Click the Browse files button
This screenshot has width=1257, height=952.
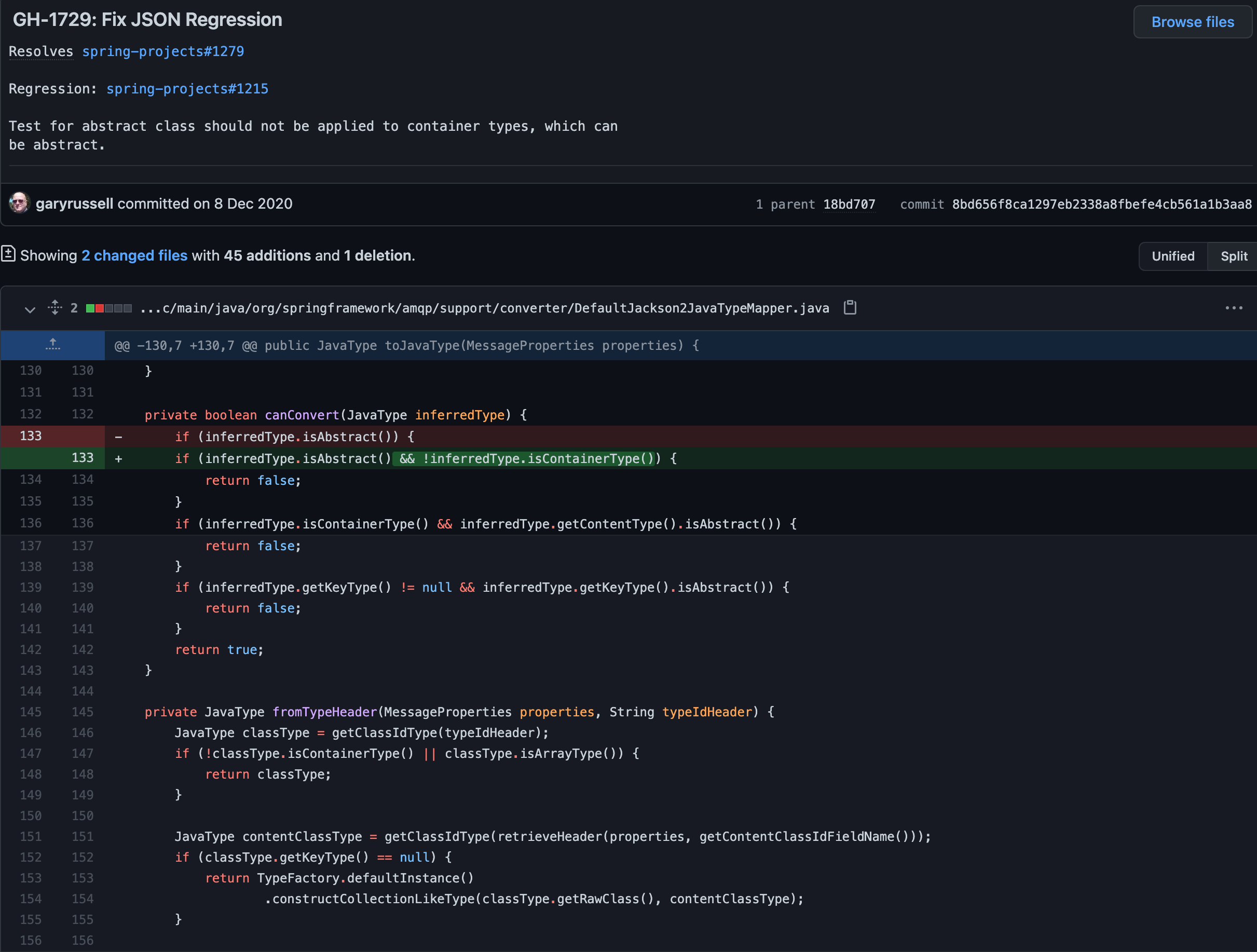pos(1192,22)
